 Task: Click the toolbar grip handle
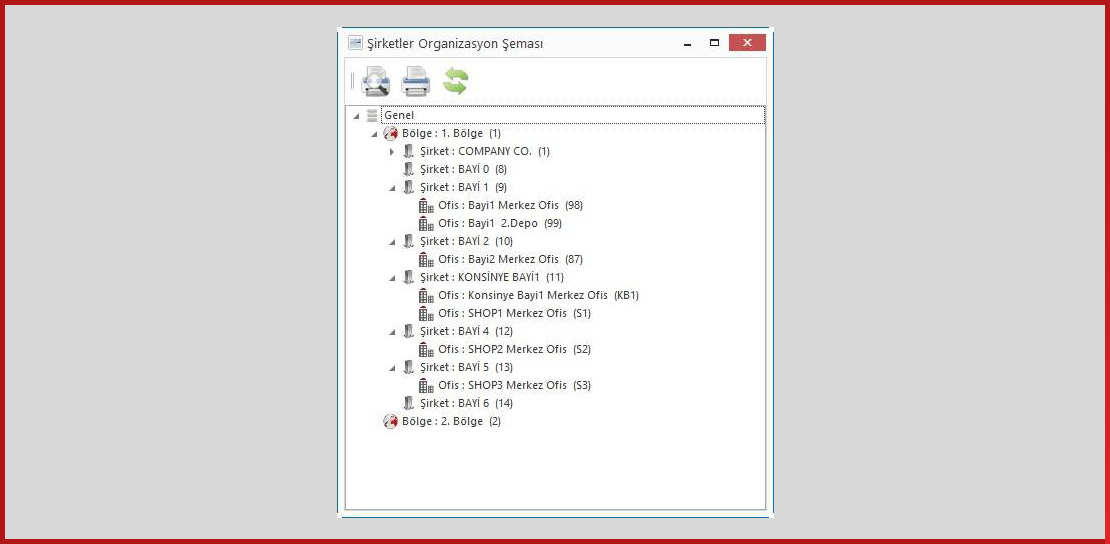pyautogui.click(x=353, y=81)
